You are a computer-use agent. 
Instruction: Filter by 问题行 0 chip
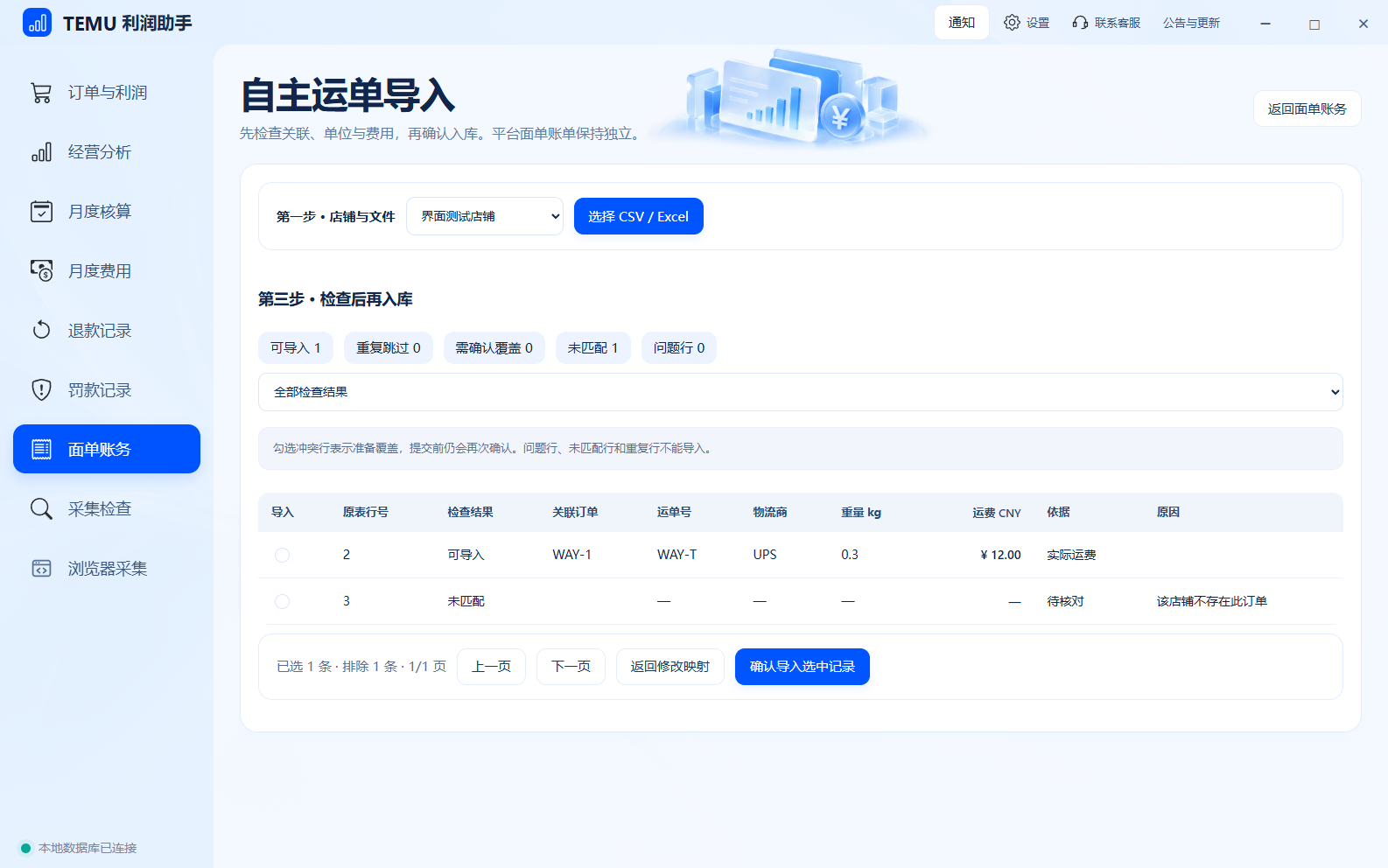[679, 348]
